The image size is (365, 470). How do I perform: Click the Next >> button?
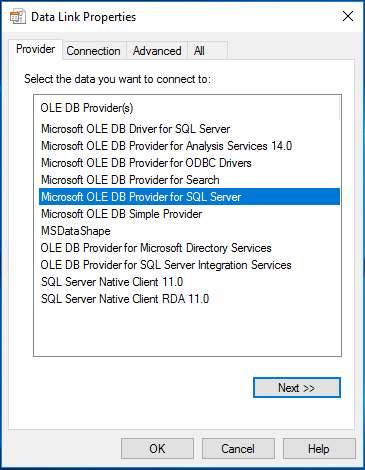297,388
